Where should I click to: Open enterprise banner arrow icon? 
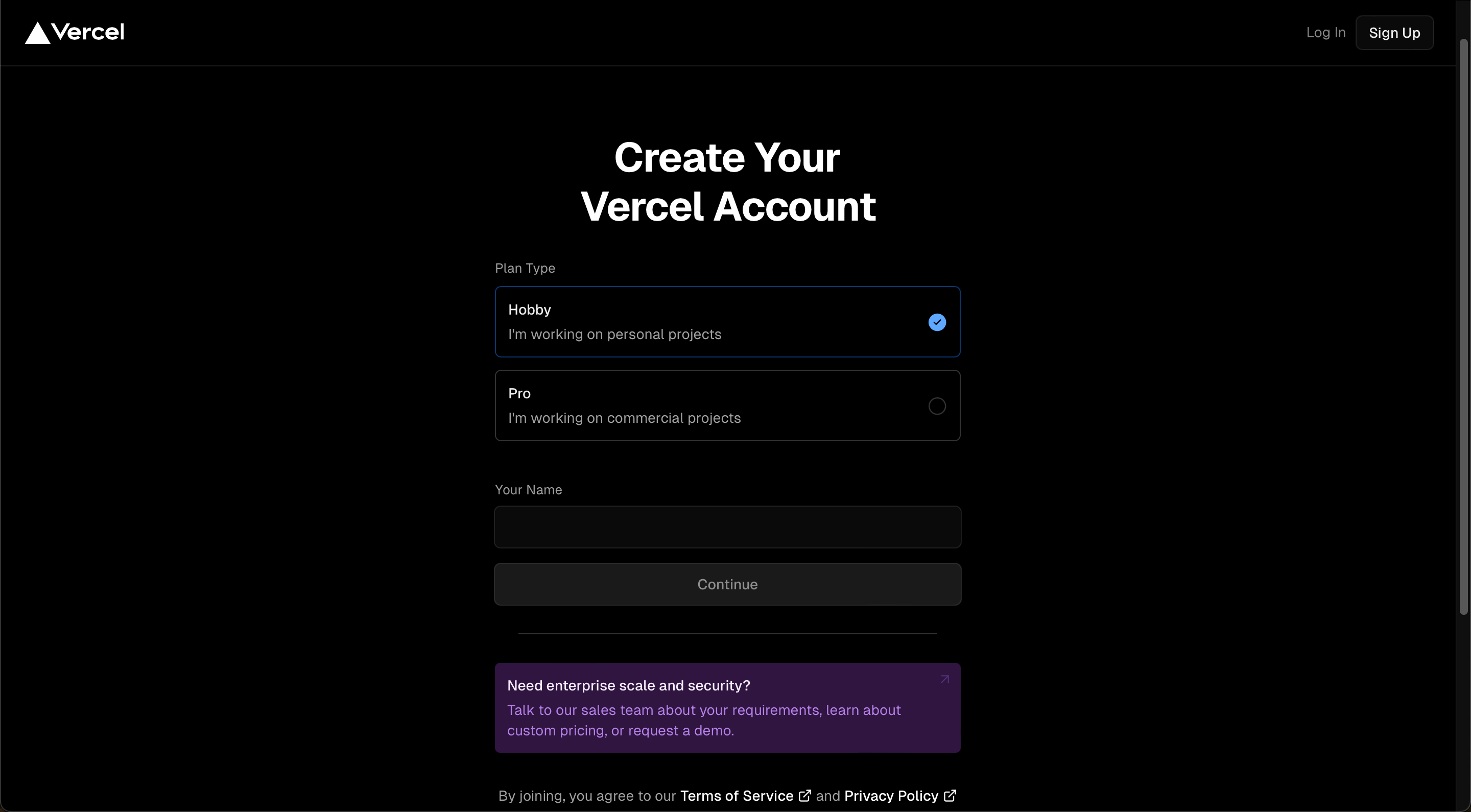pos(944,679)
